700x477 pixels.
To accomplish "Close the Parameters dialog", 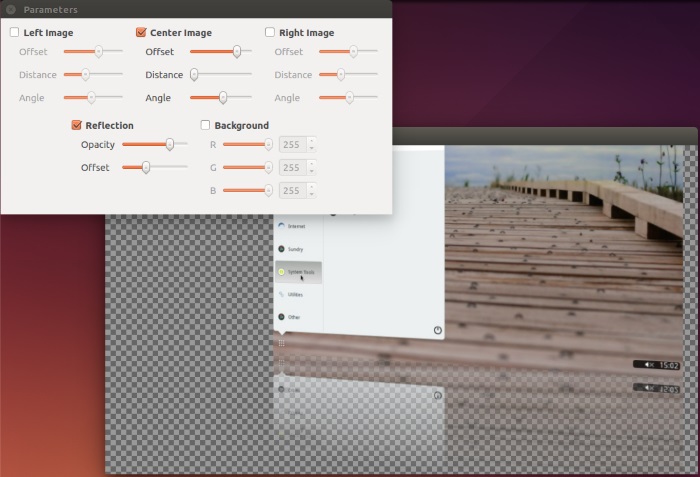I will point(11,10).
